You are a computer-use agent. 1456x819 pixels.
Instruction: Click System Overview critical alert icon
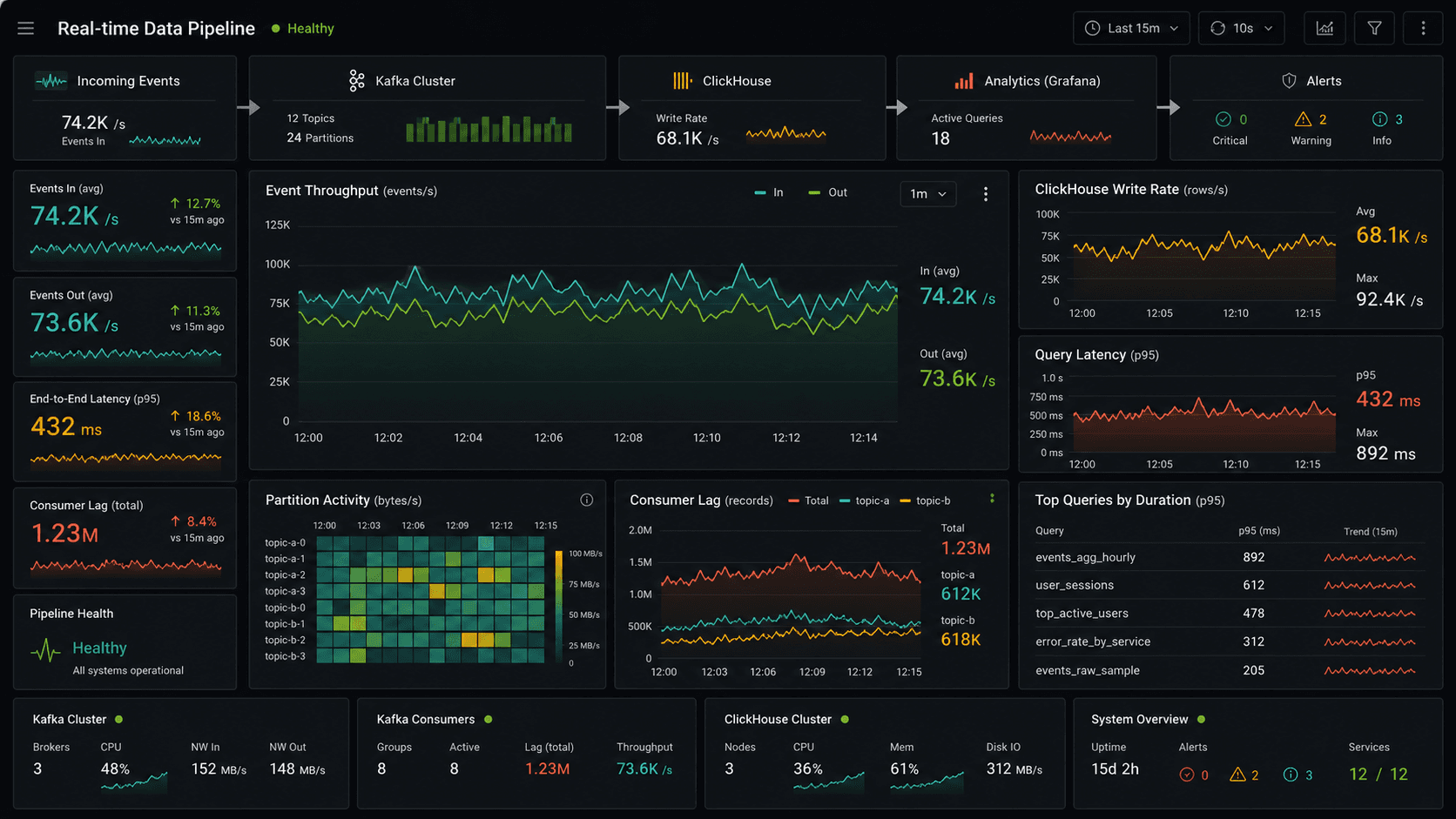tap(1186, 775)
